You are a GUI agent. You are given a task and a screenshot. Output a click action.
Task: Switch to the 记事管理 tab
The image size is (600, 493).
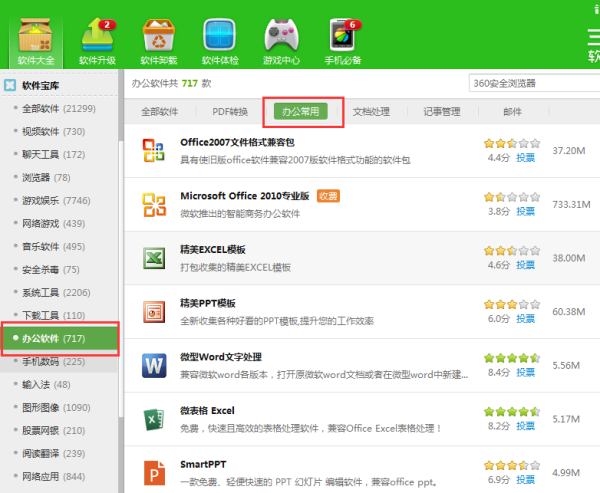442,112
